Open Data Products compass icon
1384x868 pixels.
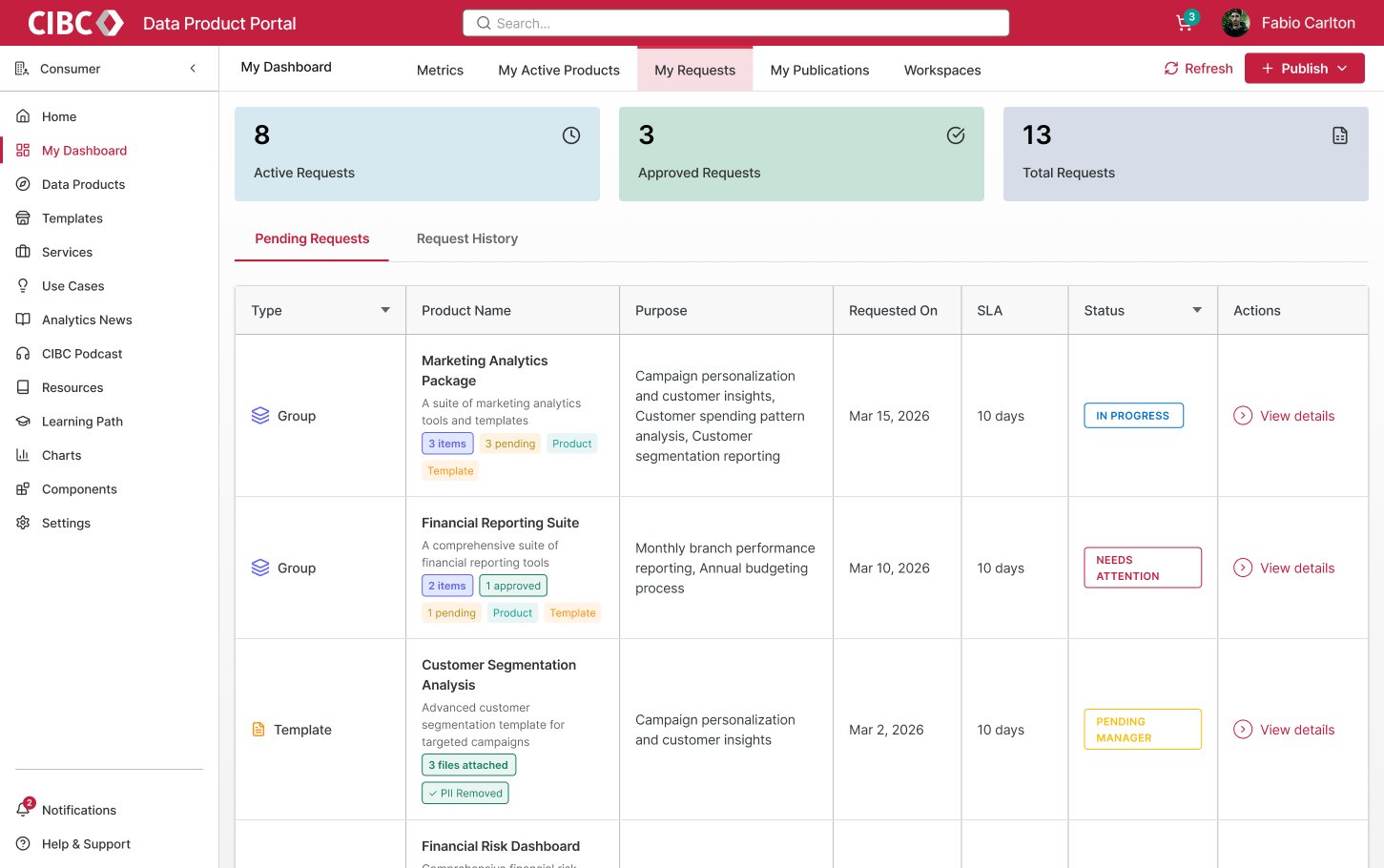click(x=23, y=184)
